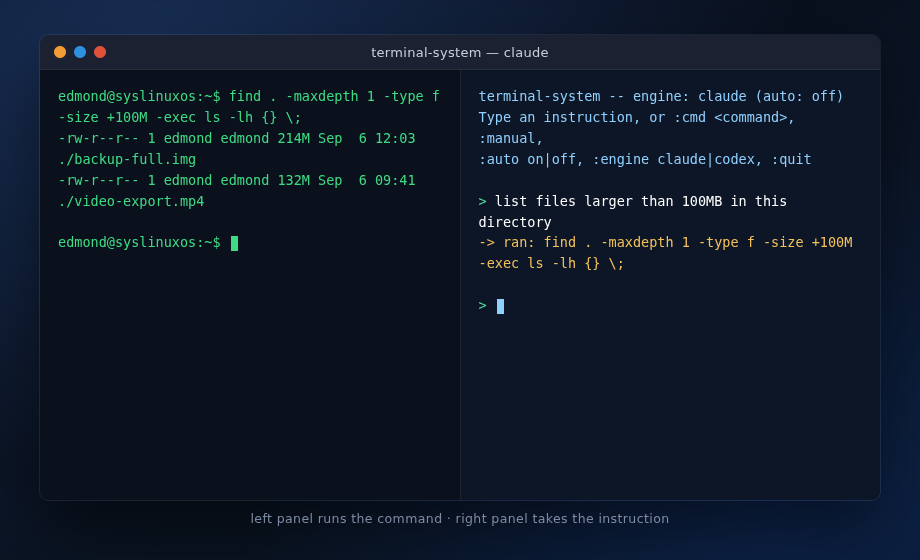Click the 'Type an instruction' help line

point(636,117)
